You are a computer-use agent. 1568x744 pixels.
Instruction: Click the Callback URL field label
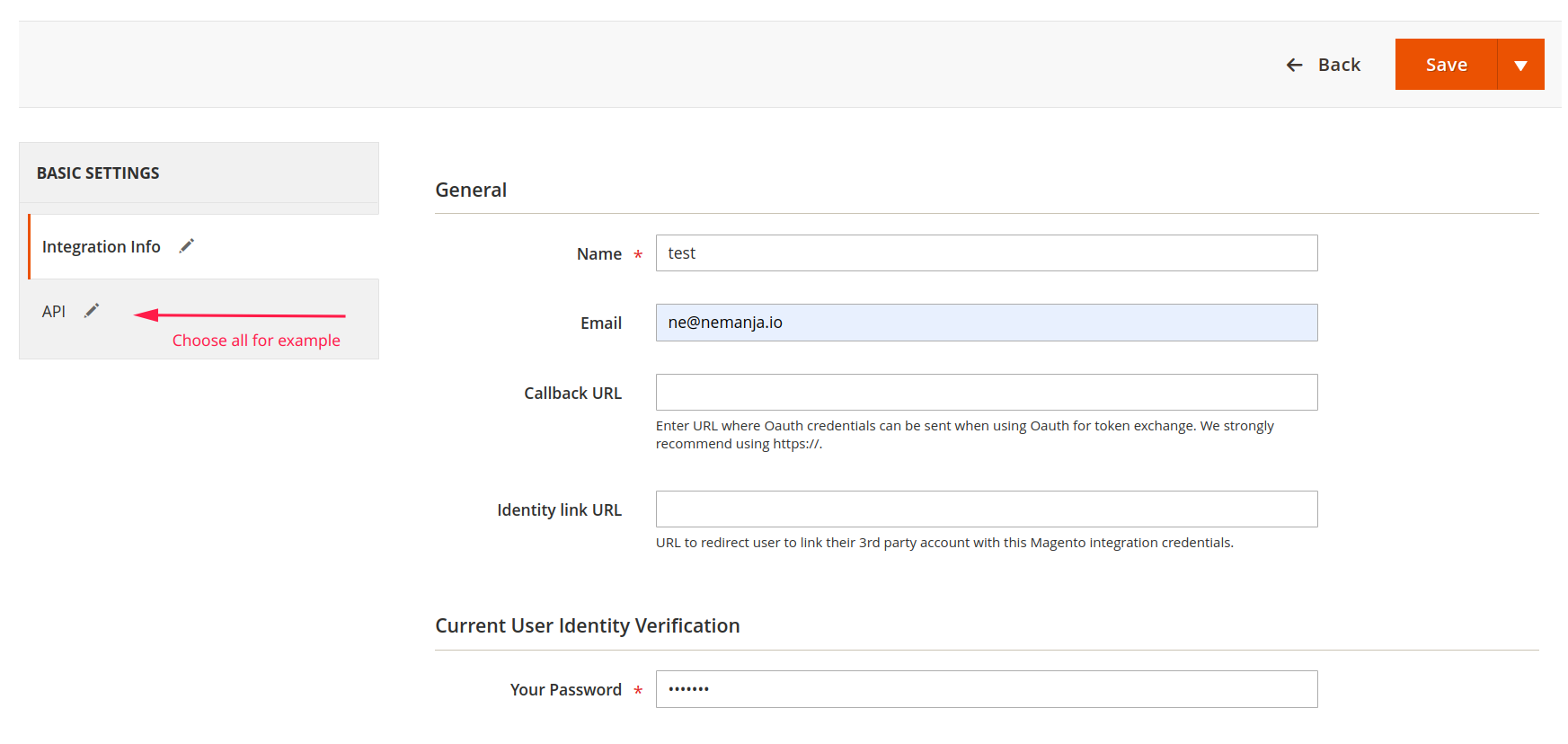(572, 393)
